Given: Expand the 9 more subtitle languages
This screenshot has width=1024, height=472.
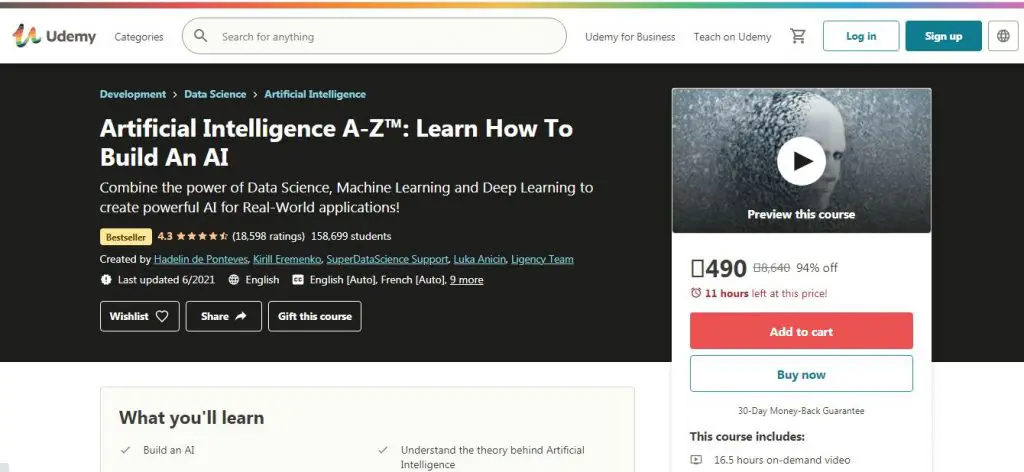Looking at the screenshot, I should [466, 280].
